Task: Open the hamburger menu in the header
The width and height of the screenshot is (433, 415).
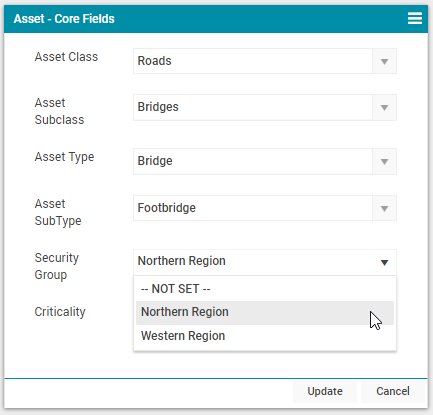Action: pyautogui.click(x=415, y=18)
